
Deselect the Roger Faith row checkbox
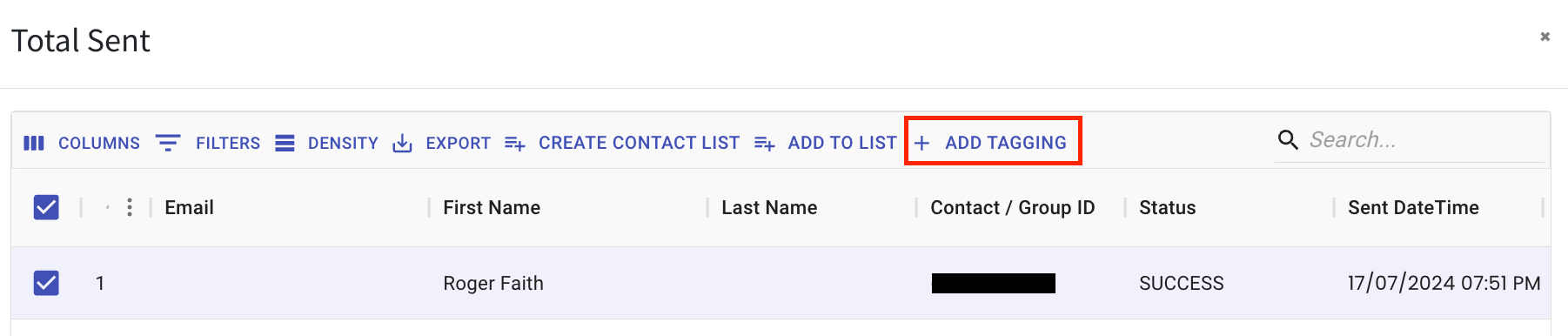coord(46,283)
